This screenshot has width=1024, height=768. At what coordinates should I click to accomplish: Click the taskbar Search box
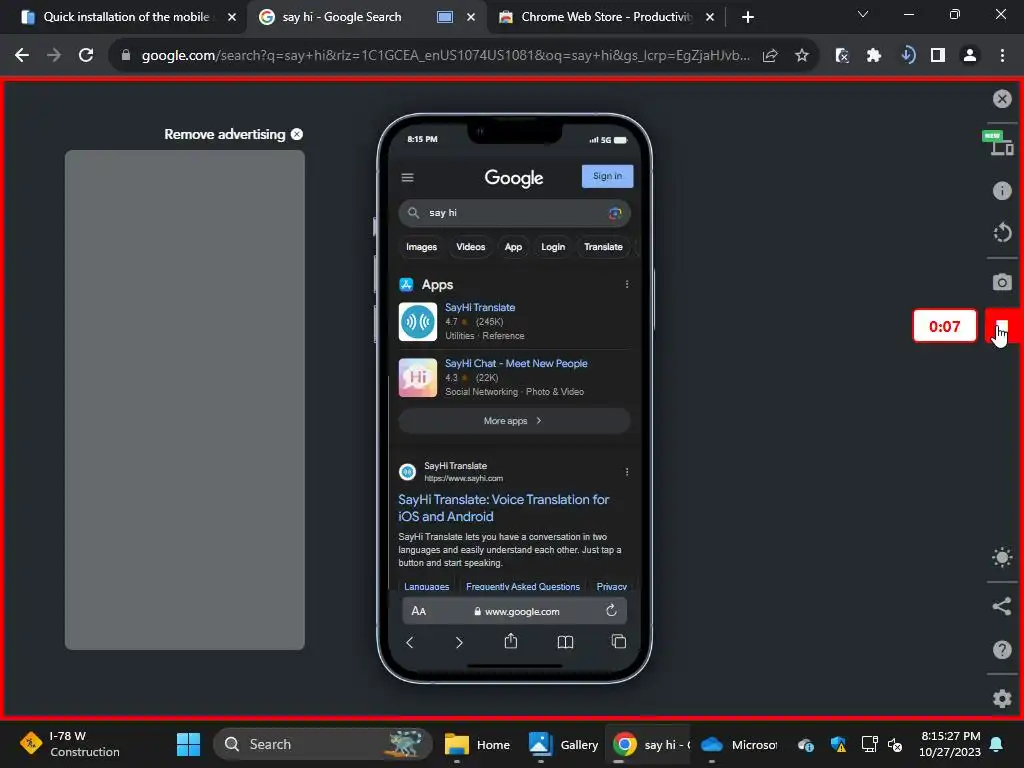pyautogui.click(x=323, y=744)
